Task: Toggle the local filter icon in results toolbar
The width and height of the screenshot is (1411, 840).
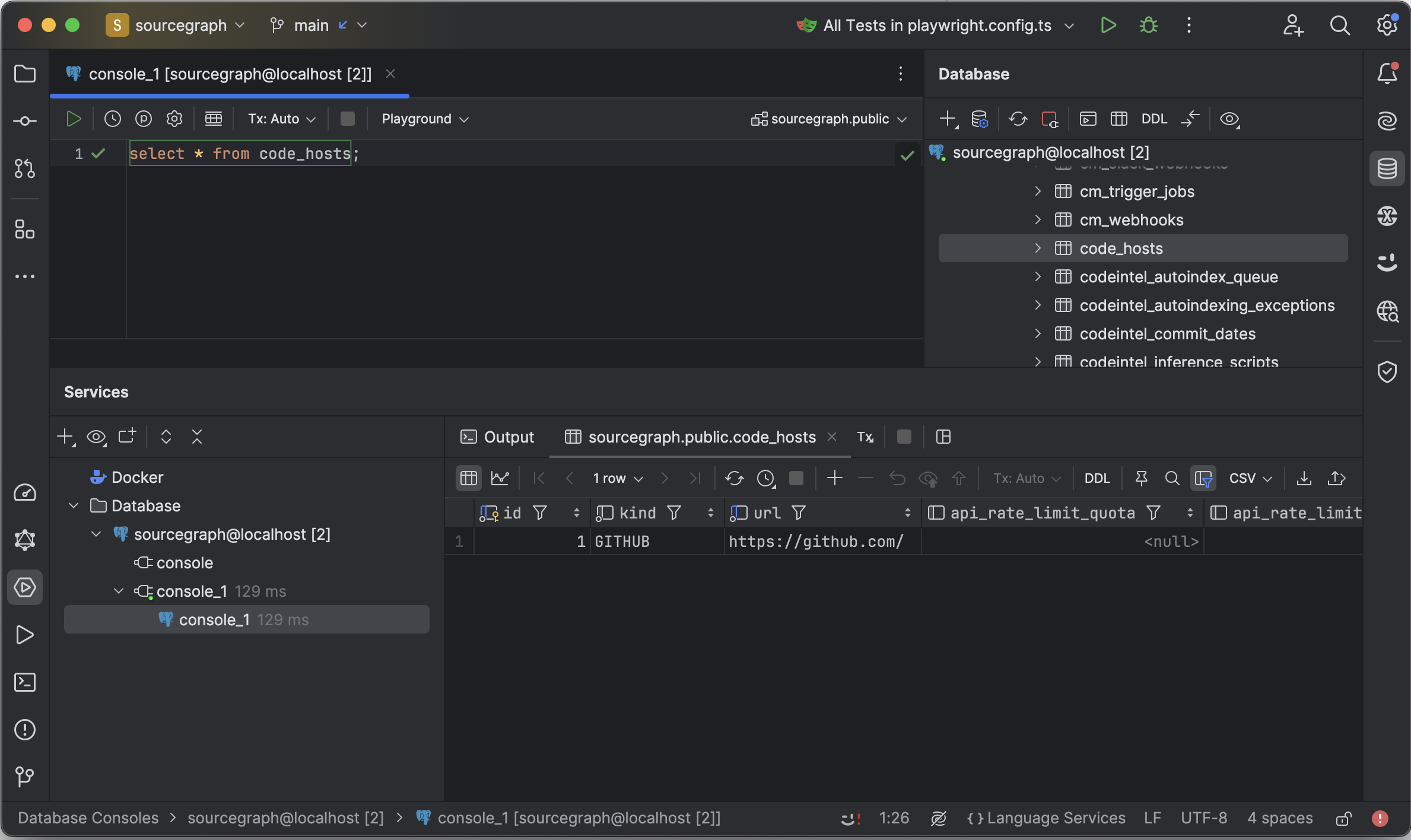Action: pos(1203,478)
